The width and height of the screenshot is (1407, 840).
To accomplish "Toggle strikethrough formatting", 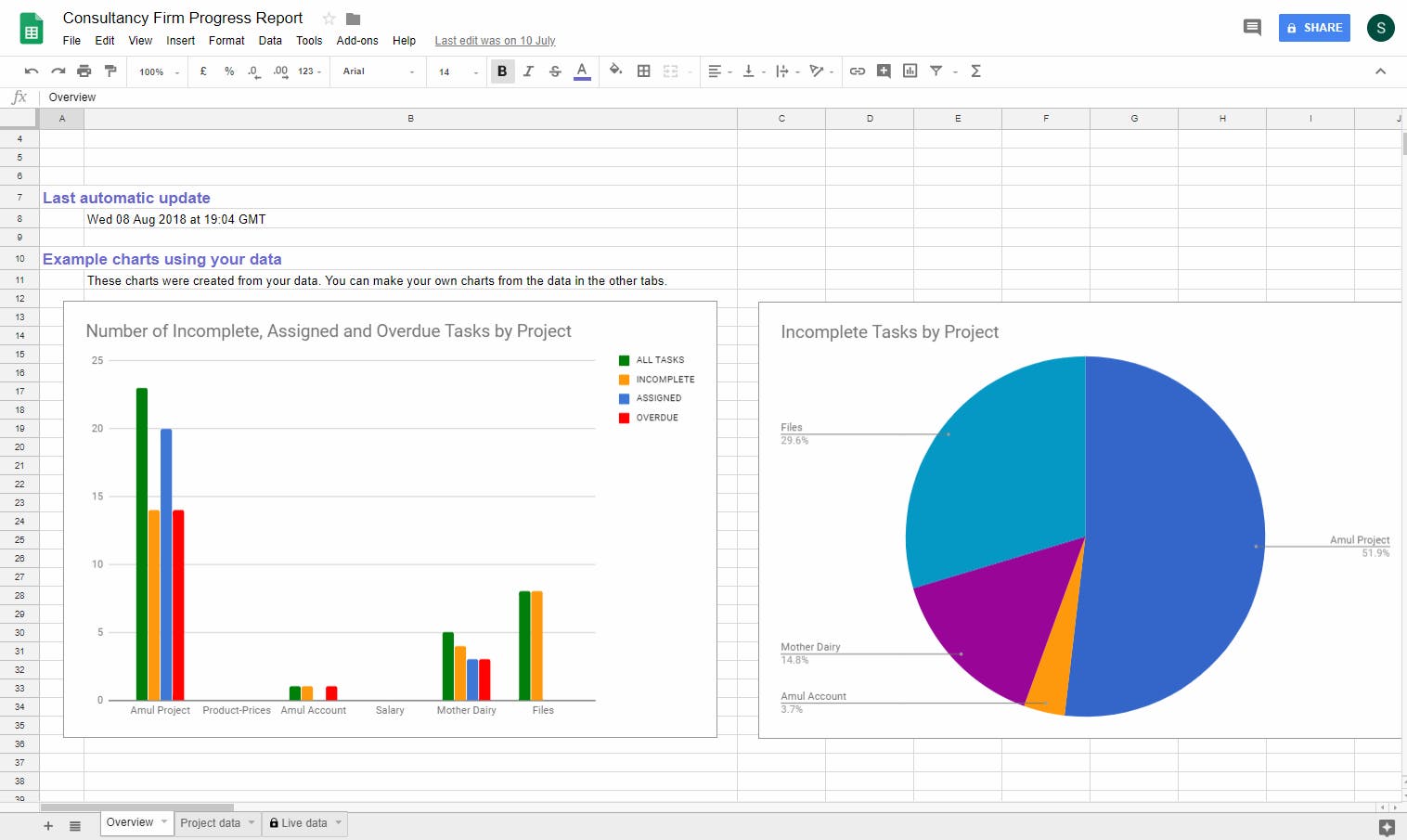I will [x=555, y=71].
